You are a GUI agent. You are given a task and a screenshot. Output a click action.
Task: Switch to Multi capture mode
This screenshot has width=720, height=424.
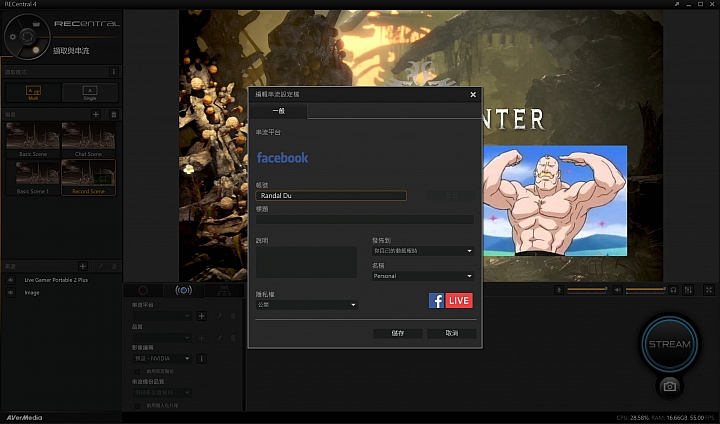(33, 92)
